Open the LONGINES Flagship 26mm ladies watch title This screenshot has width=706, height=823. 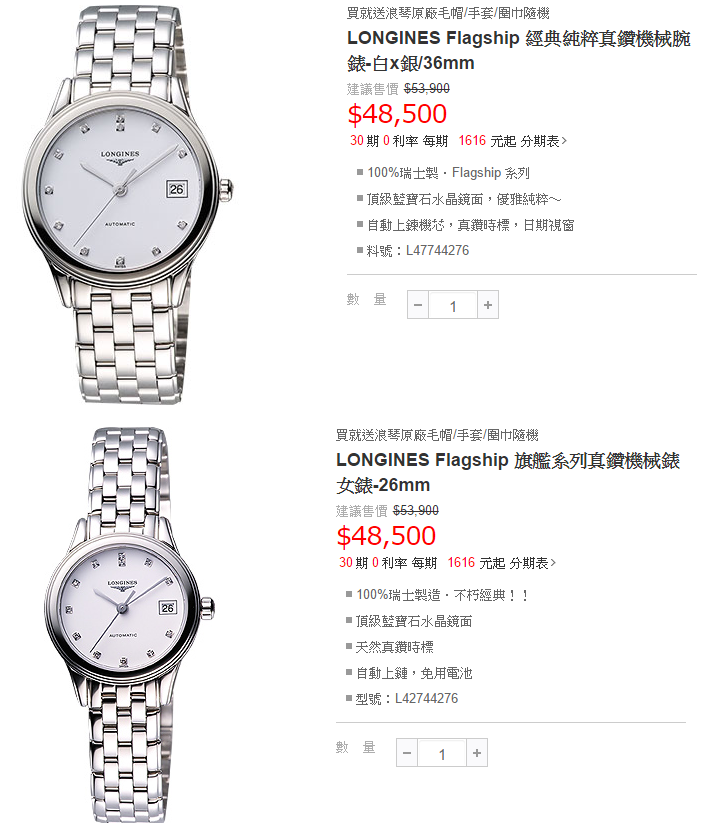pyautogui.click(x=508, y=472)
